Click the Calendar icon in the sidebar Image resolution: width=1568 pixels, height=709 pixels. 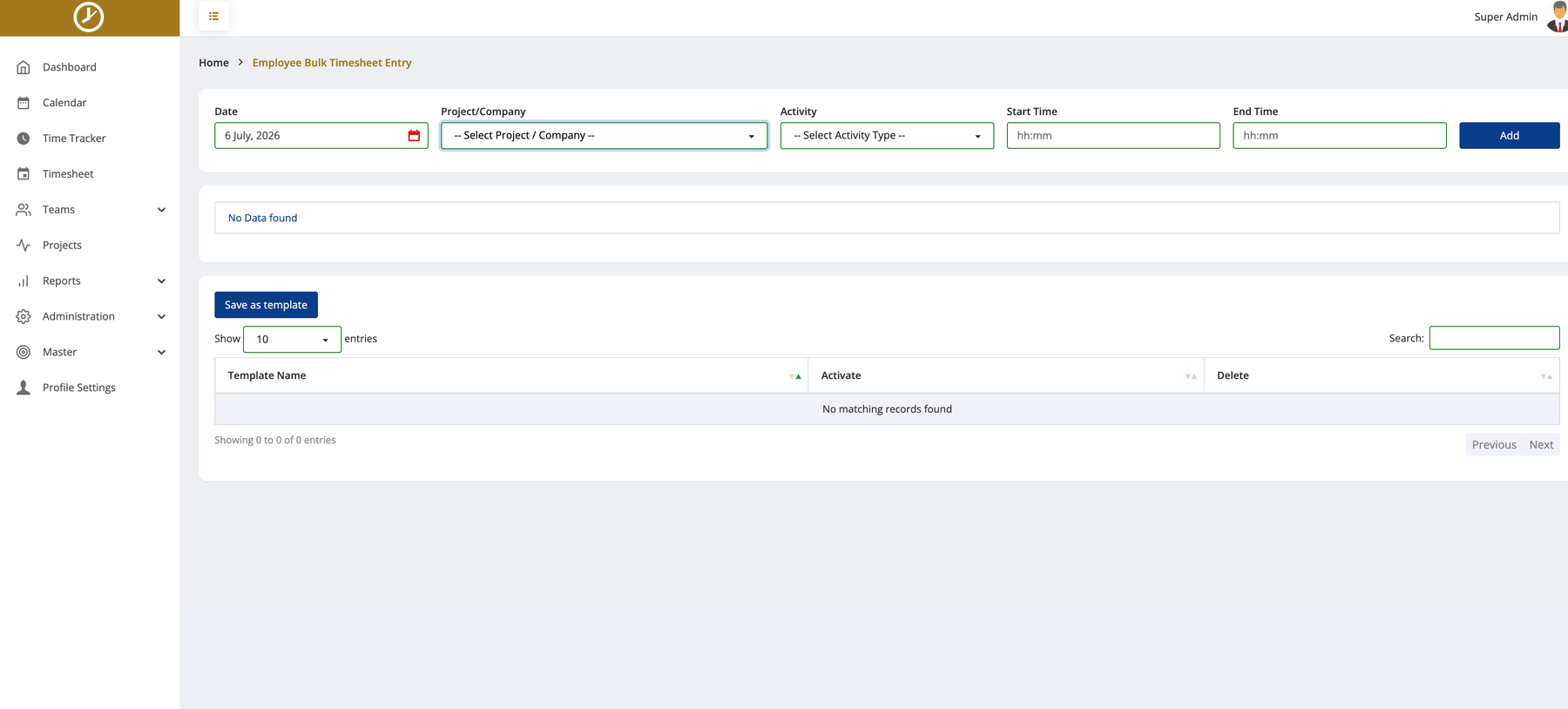(24, 103)
